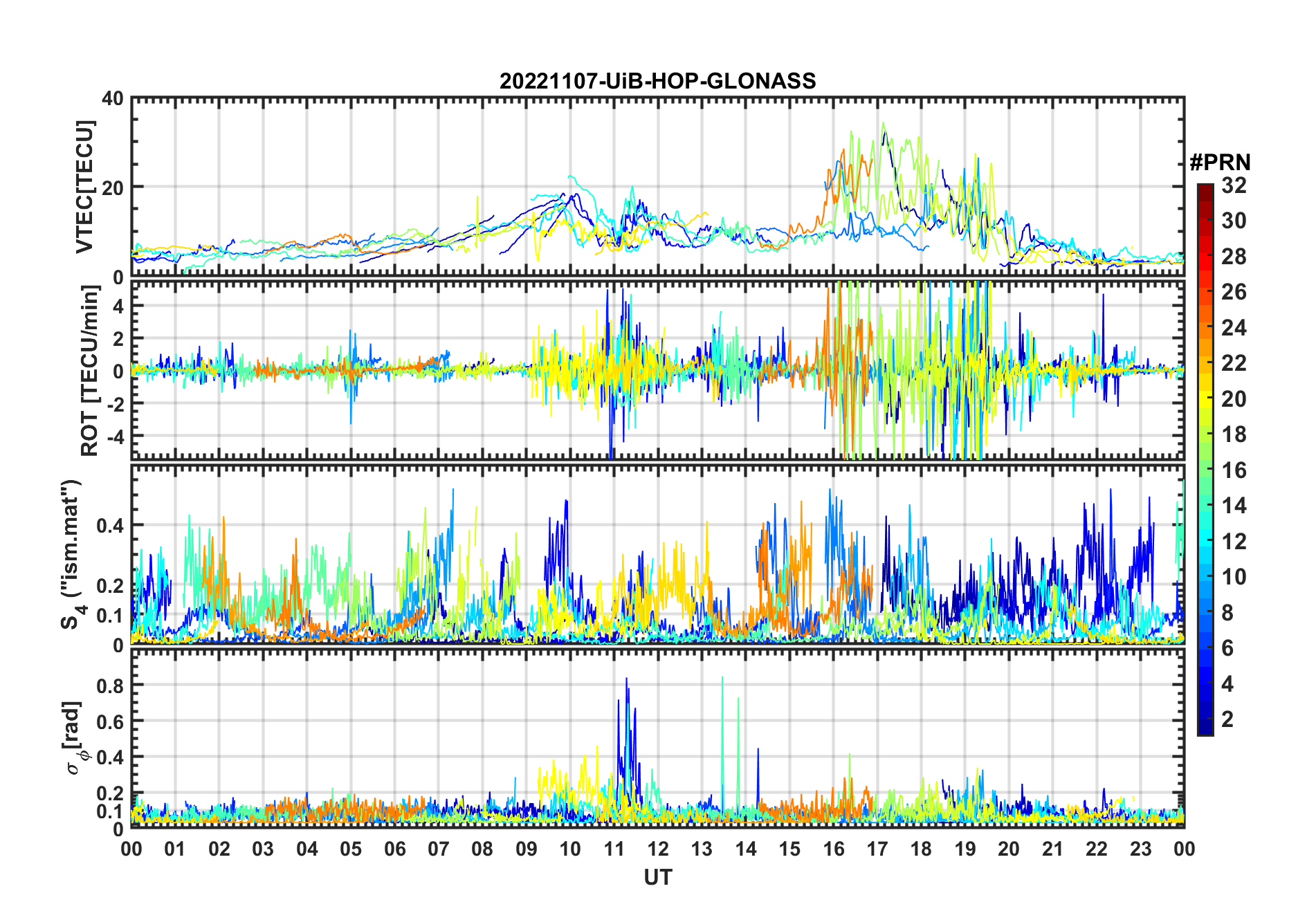Click colorbar tick label 14
This screenshot has height=920, width=1316.
point(1234,505)
